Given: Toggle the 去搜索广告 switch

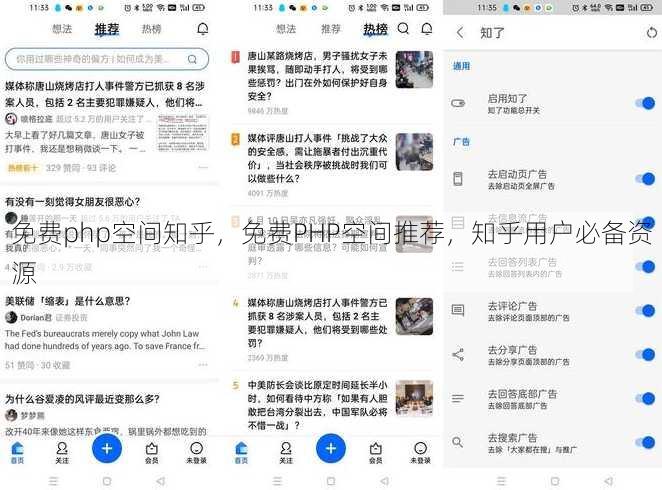Looking at the screenshot, I should click(x=645, y=442).
